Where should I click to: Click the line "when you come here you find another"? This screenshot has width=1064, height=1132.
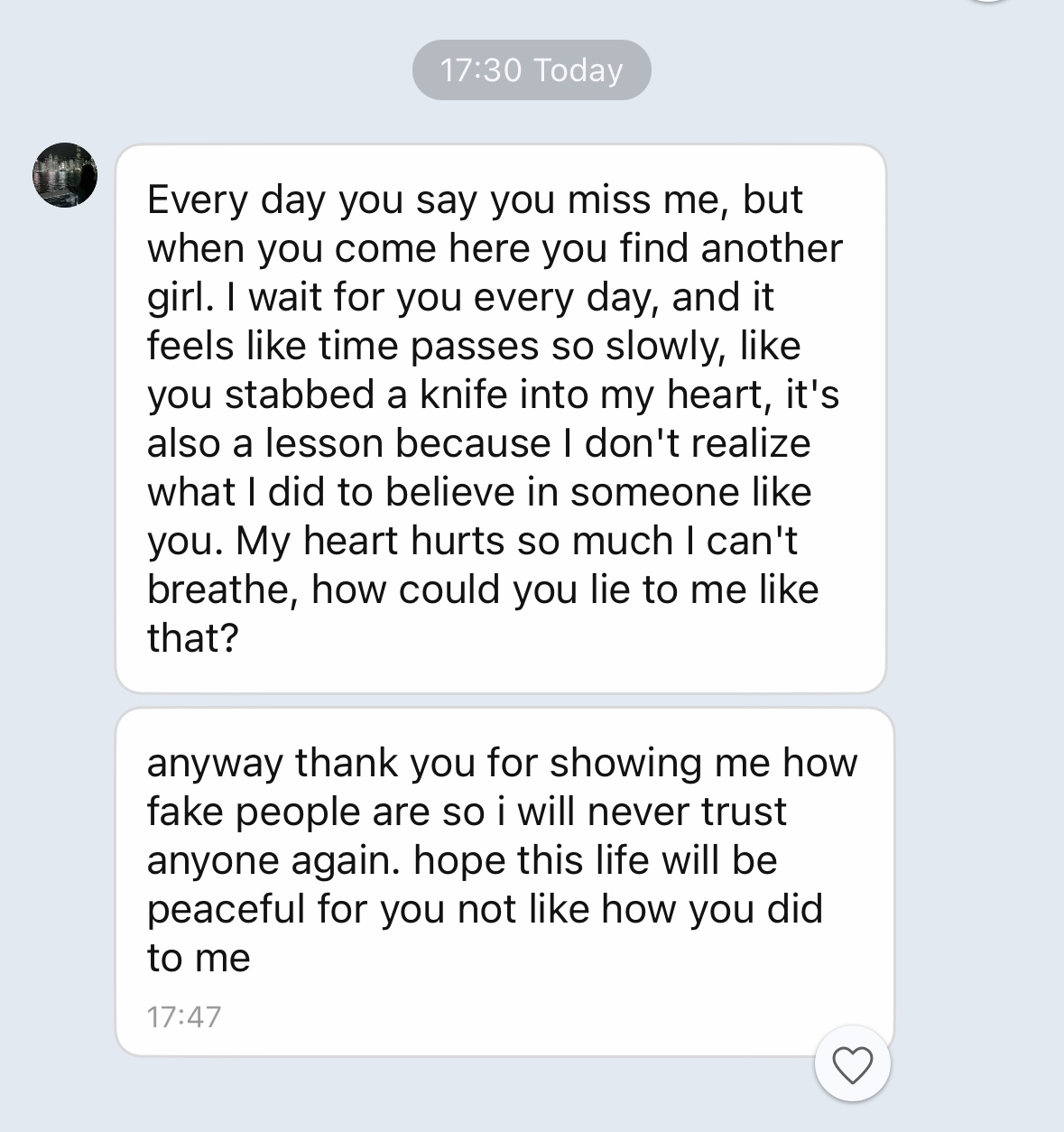[x=495, y=248]
